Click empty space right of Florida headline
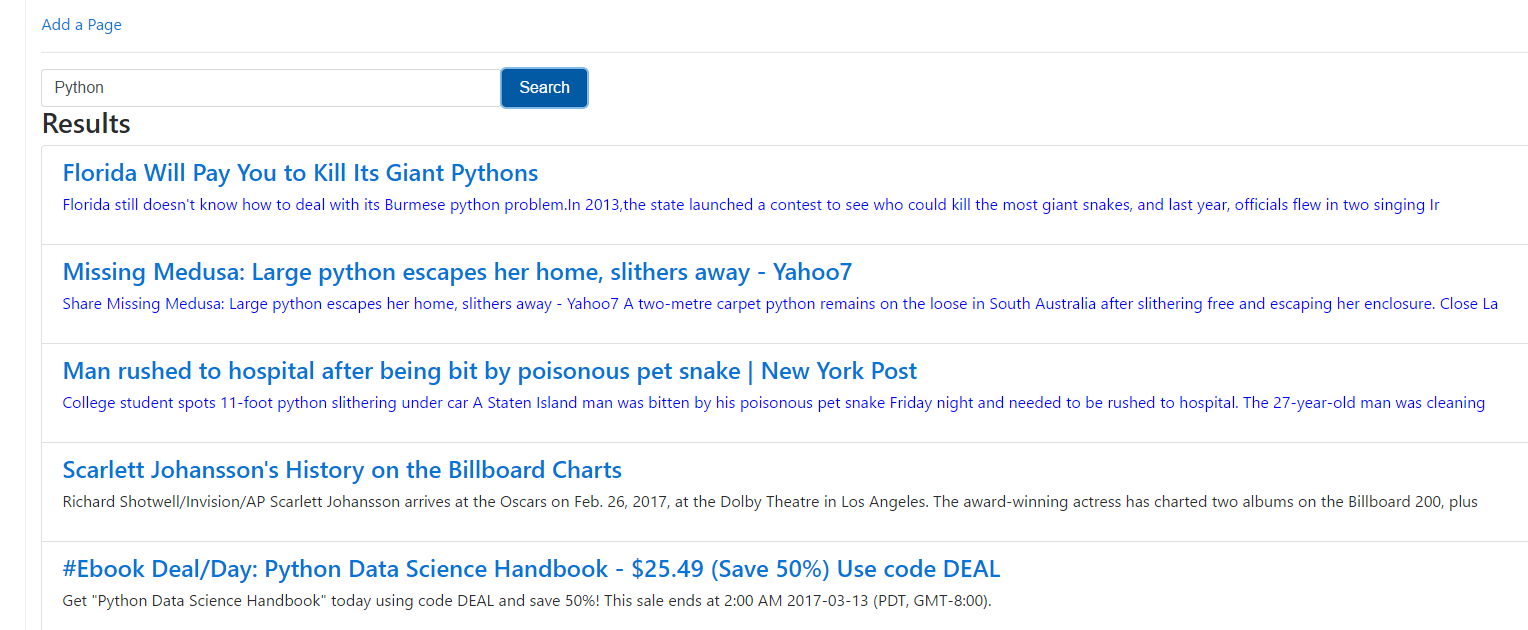This screenshot has height=630, width=1528. (x=1030, y=173)
